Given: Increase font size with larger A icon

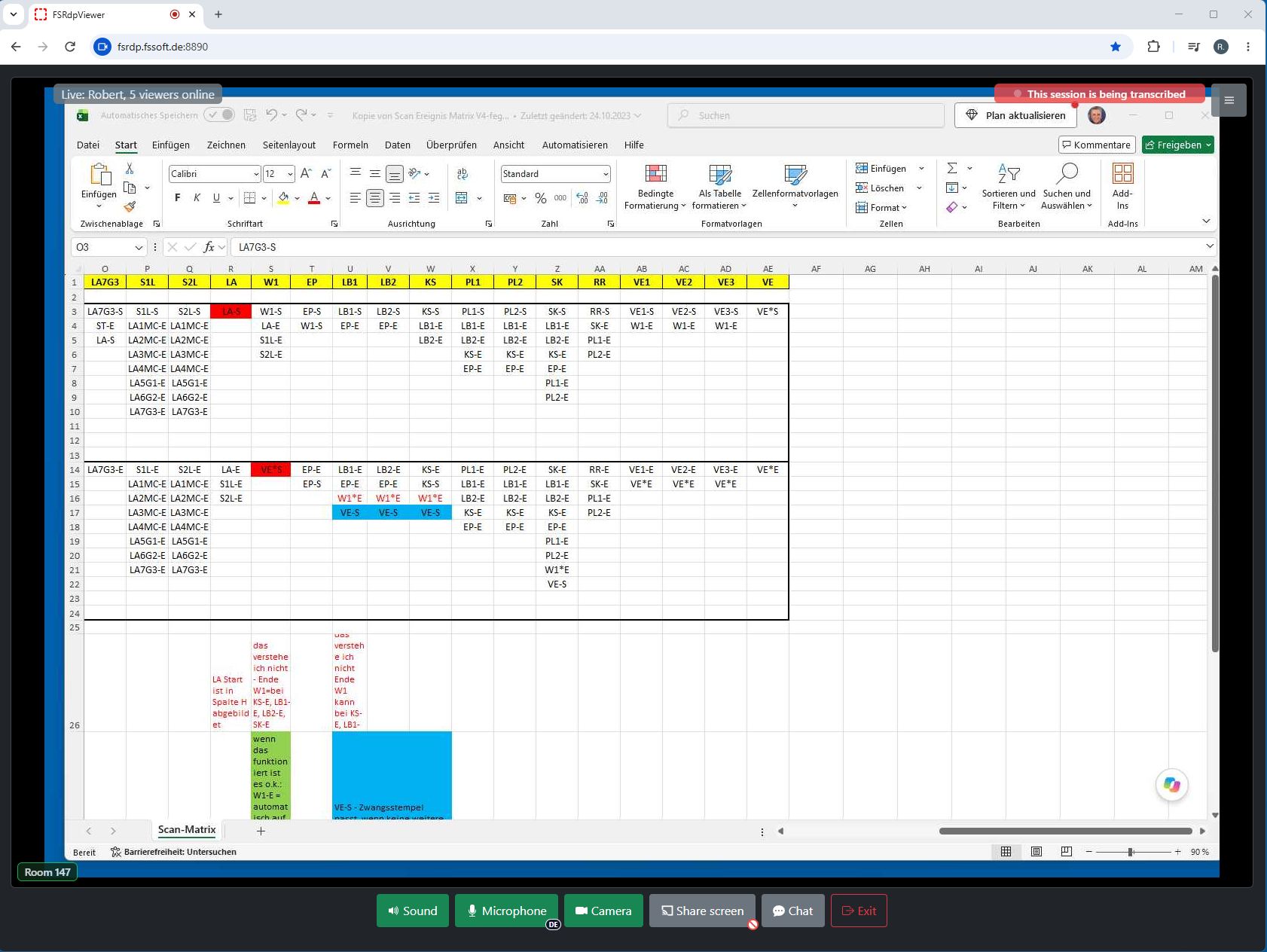Looking at the screenshot, I should click(306, 174).
